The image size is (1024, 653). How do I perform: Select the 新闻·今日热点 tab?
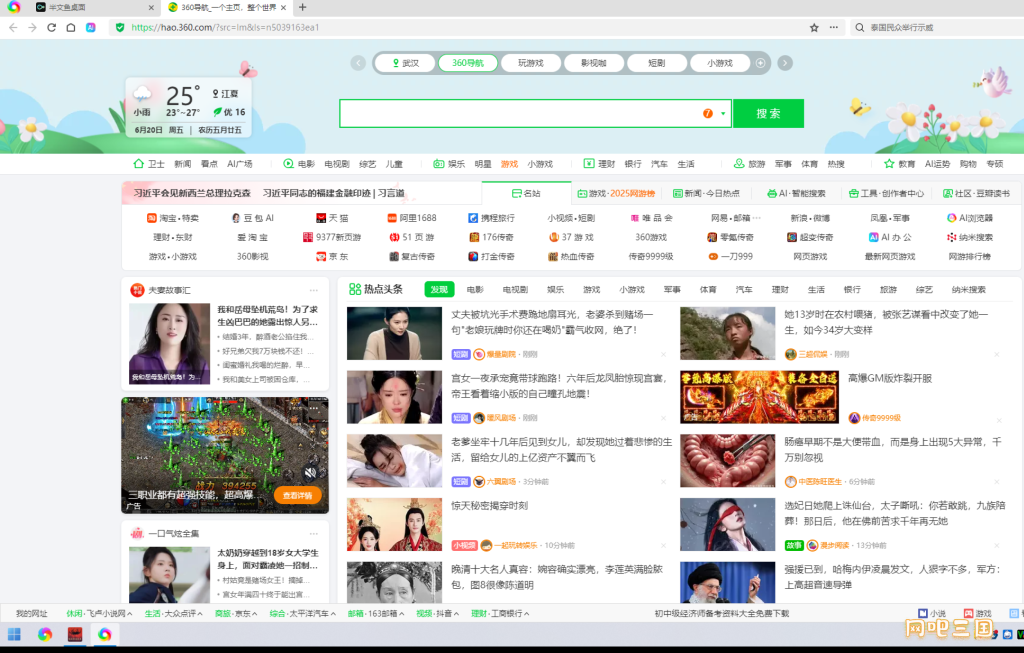point(707,193)
